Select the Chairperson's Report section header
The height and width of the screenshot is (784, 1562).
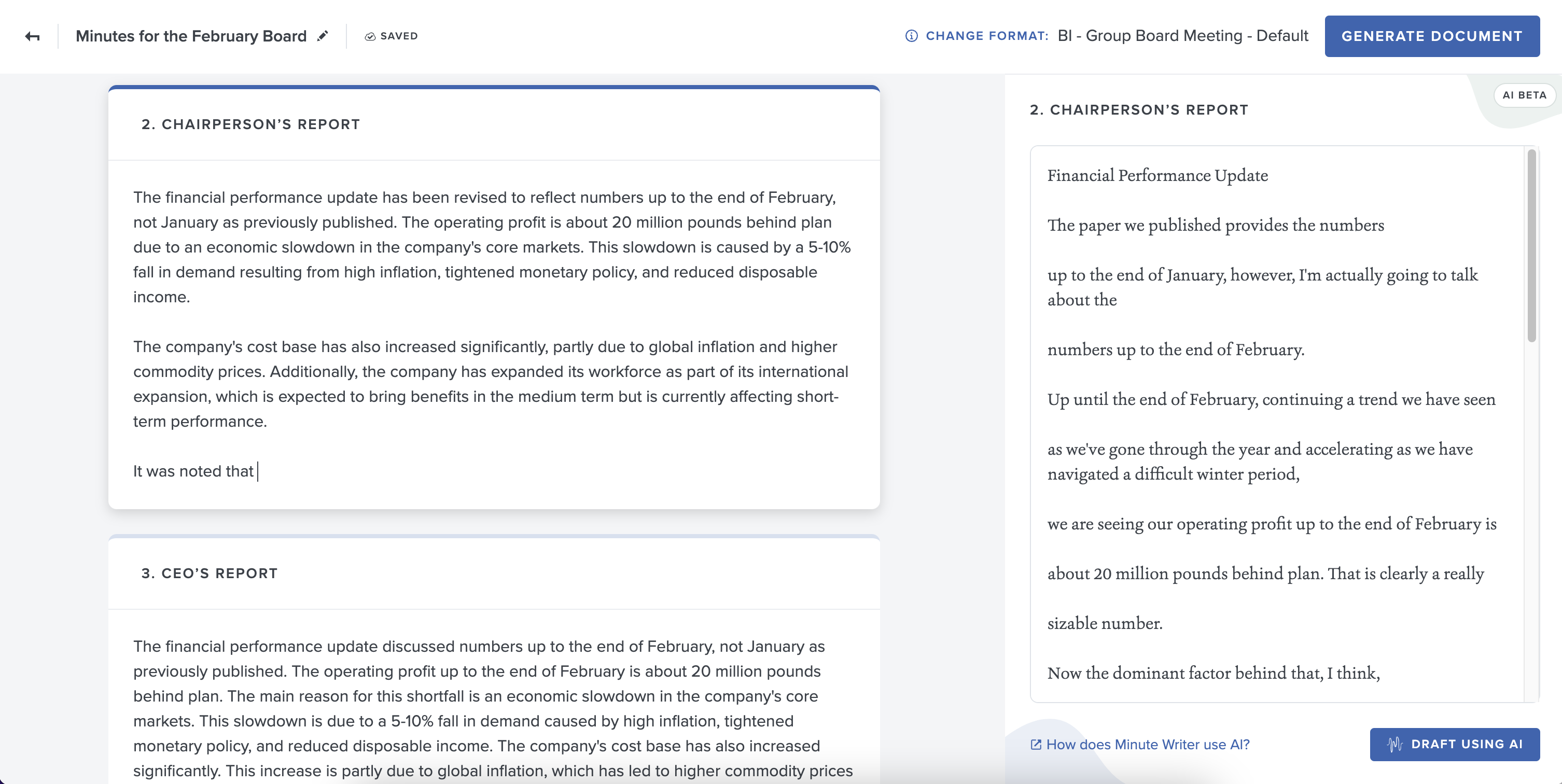(250, 124)
